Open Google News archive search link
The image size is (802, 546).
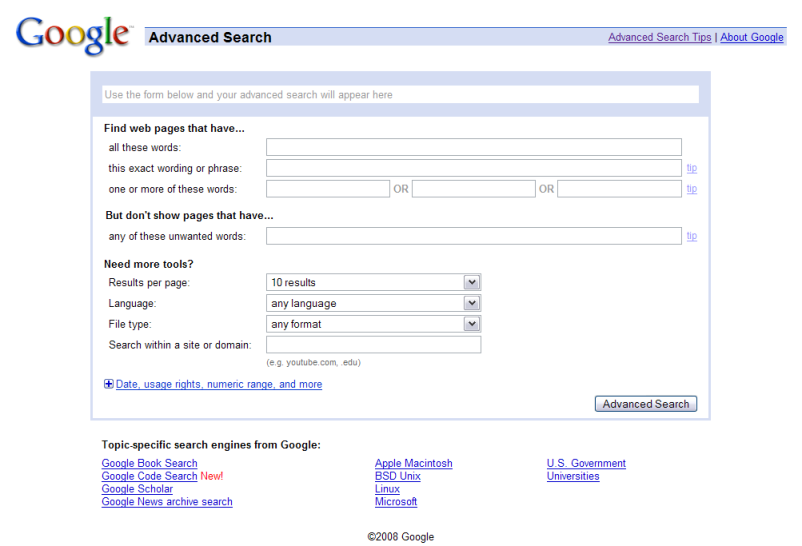click(x=167, y=501)
